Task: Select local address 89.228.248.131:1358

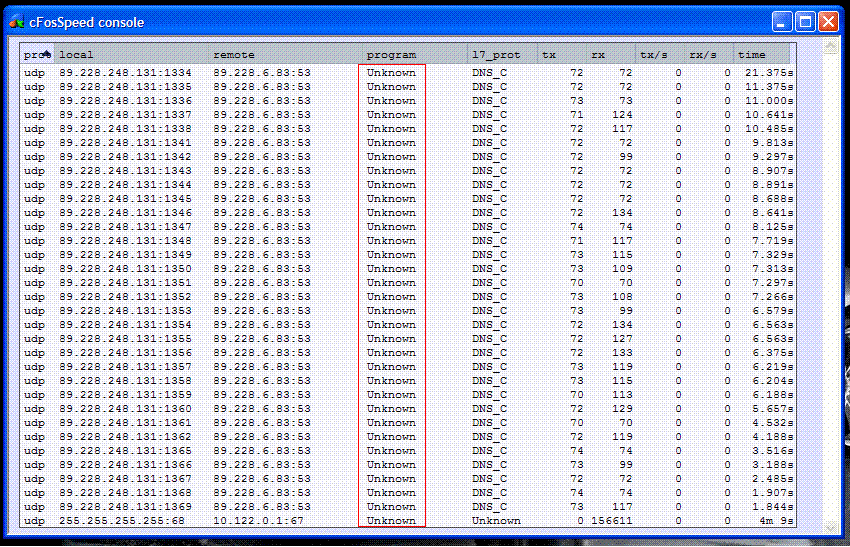Action: (x=125, y=381)
